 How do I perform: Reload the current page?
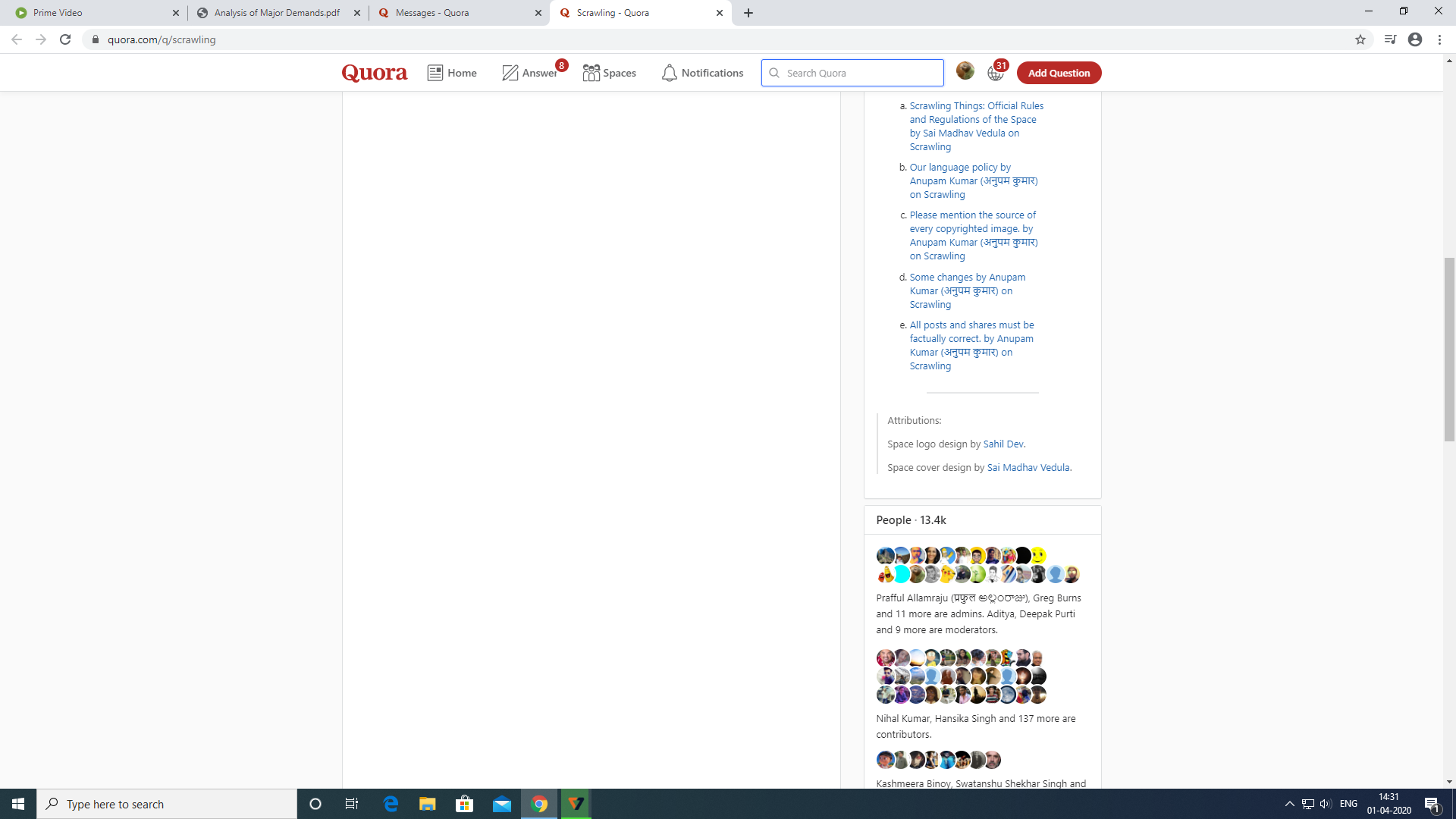click(x=65, y=39)
